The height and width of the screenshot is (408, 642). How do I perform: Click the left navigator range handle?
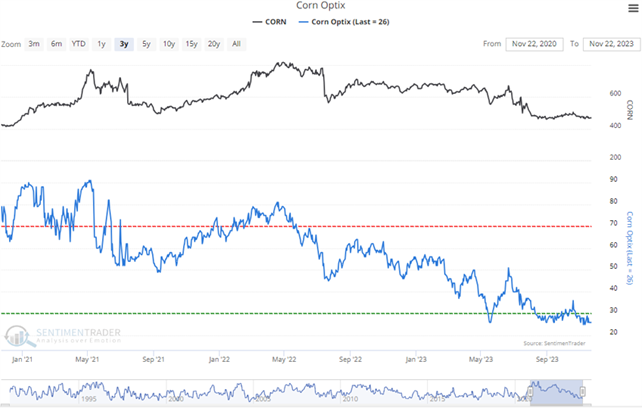tap(530, 392)
